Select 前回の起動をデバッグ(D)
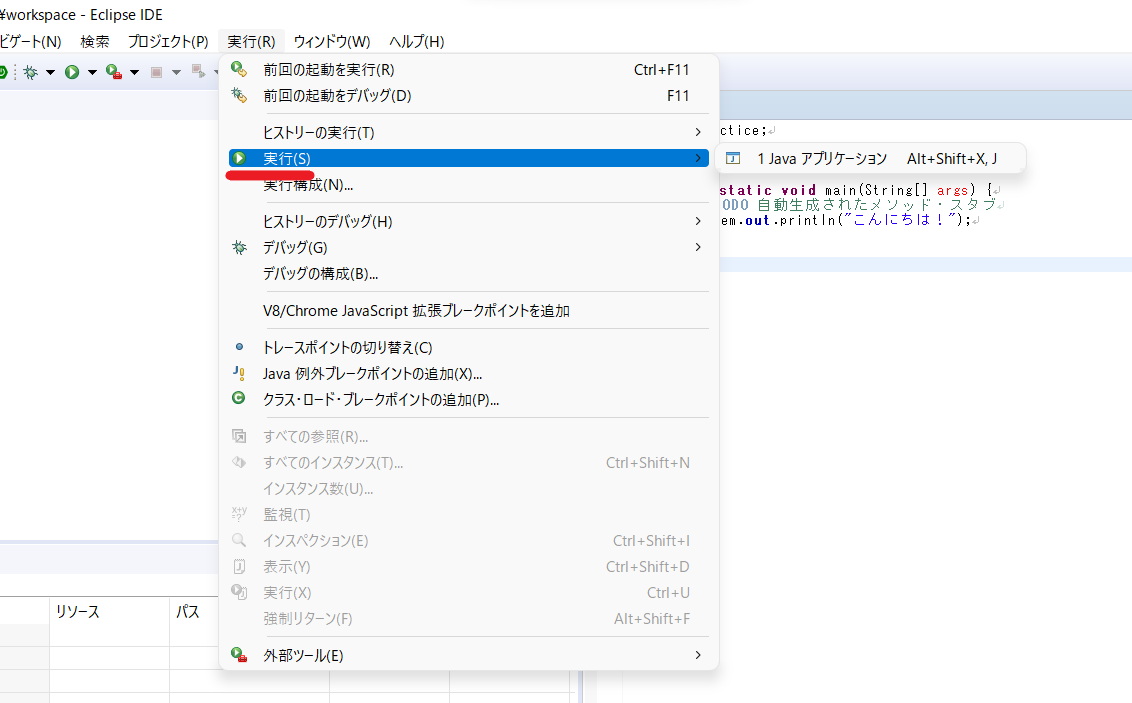The image size is (1132, 703). coord(469,96)
